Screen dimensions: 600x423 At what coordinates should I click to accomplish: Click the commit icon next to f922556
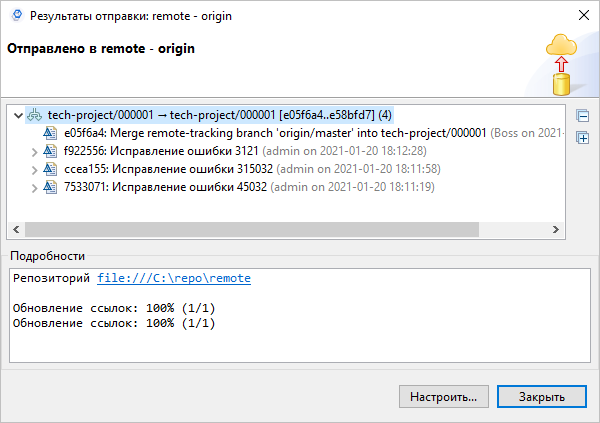(x=52, y=151)
